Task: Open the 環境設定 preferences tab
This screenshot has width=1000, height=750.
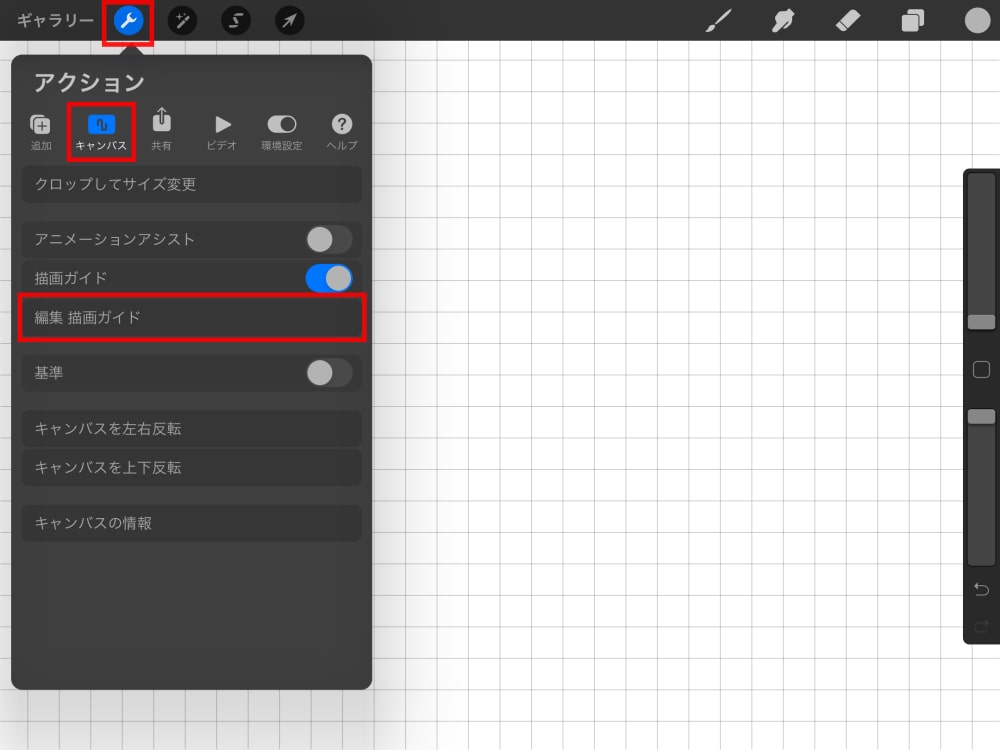Action: pyautogui.click(x=281, y=128)
